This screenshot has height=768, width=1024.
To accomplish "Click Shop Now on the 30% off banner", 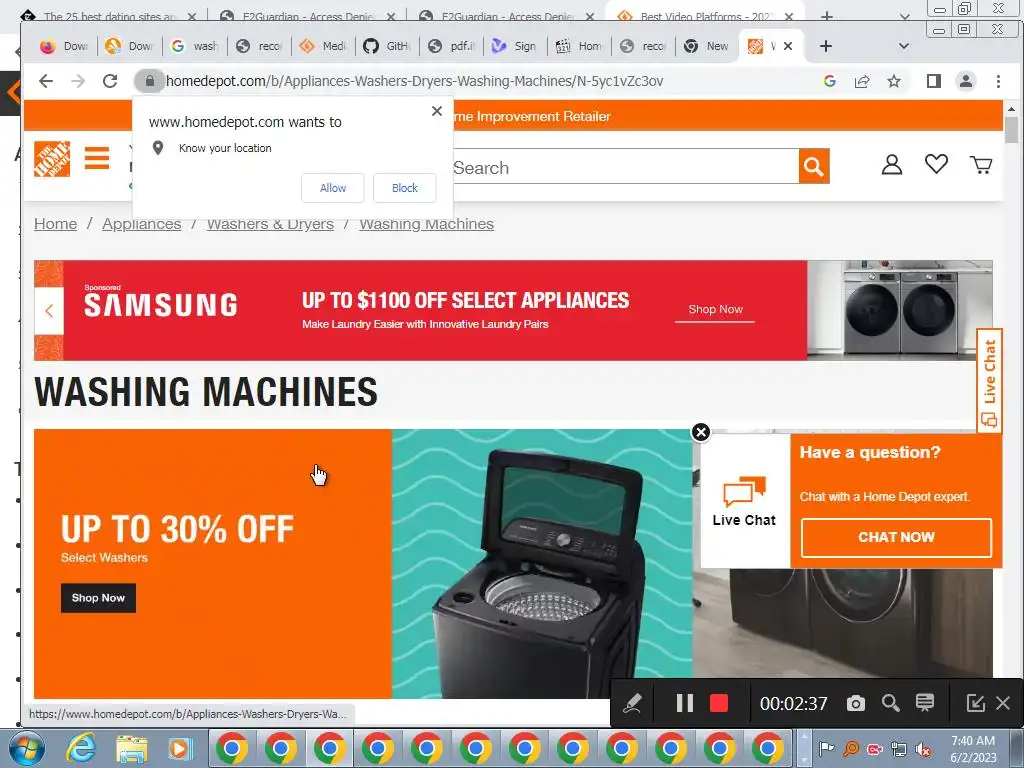I will tap(98, 598).
